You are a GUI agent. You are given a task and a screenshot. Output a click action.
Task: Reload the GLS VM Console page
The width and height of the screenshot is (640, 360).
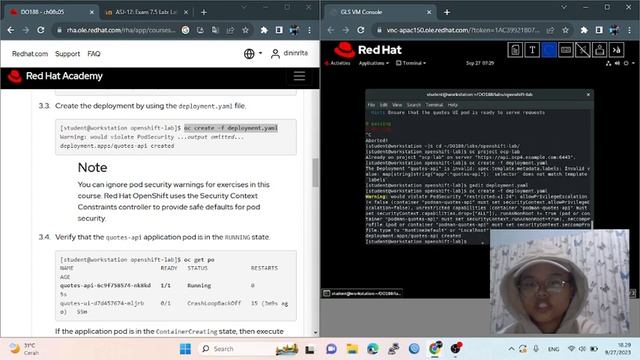point(360,30)
